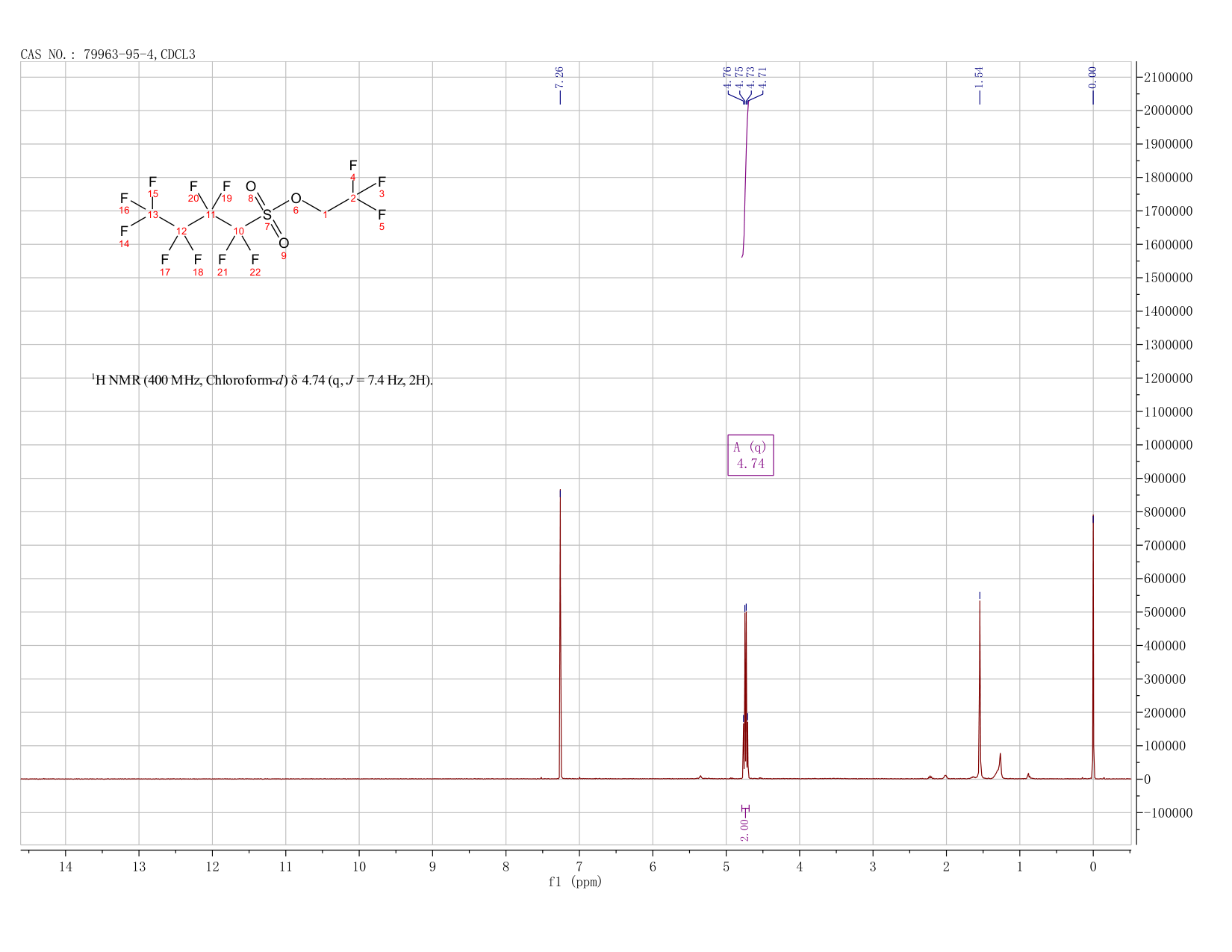Click the CAS NO.: 79963-95-4,CDCL3 header text
Image resolution: width=1232 pixels, height=952 pixels.
[108, 55]
